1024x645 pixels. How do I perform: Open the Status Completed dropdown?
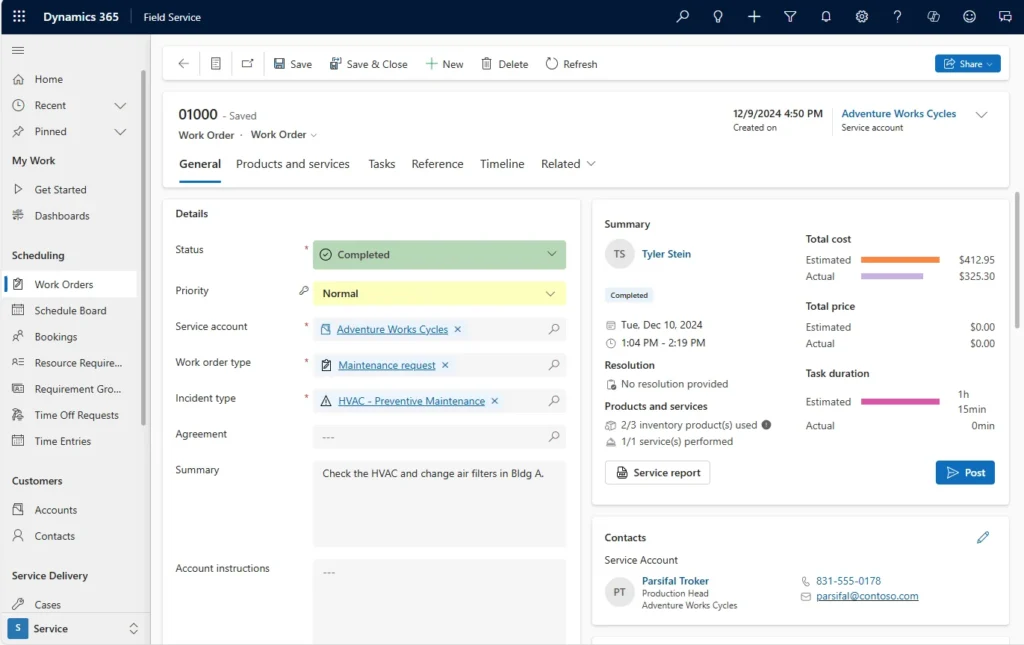[439, 255]
